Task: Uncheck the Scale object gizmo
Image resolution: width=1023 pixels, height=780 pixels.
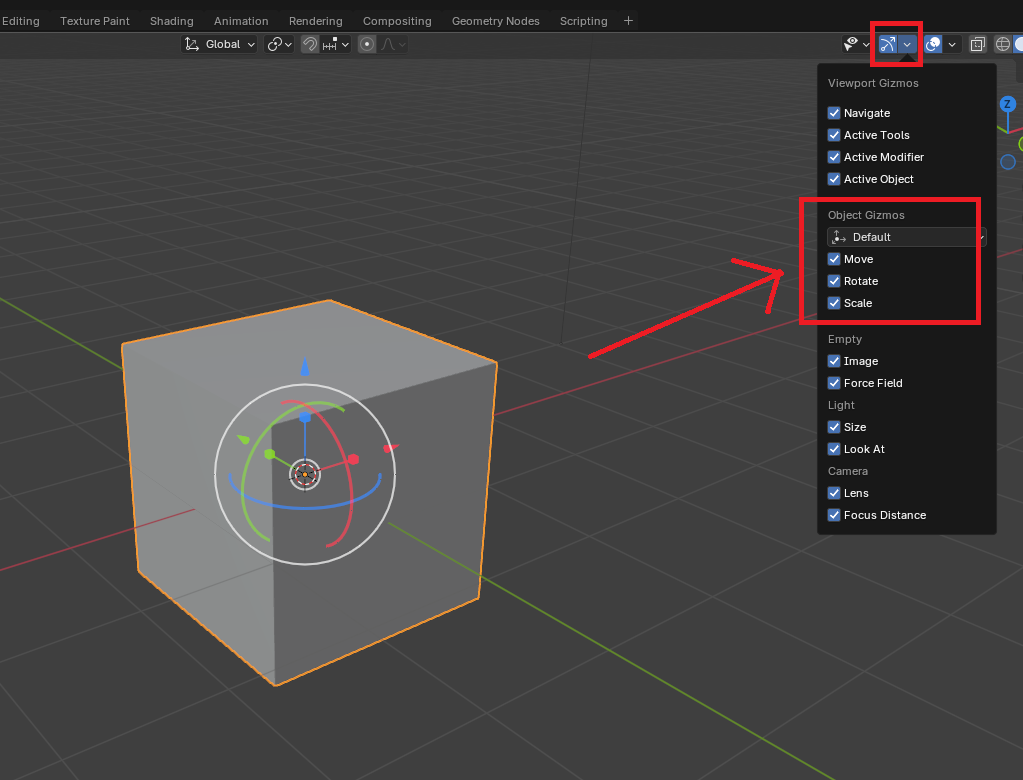Action: click(x=834, y=303)
